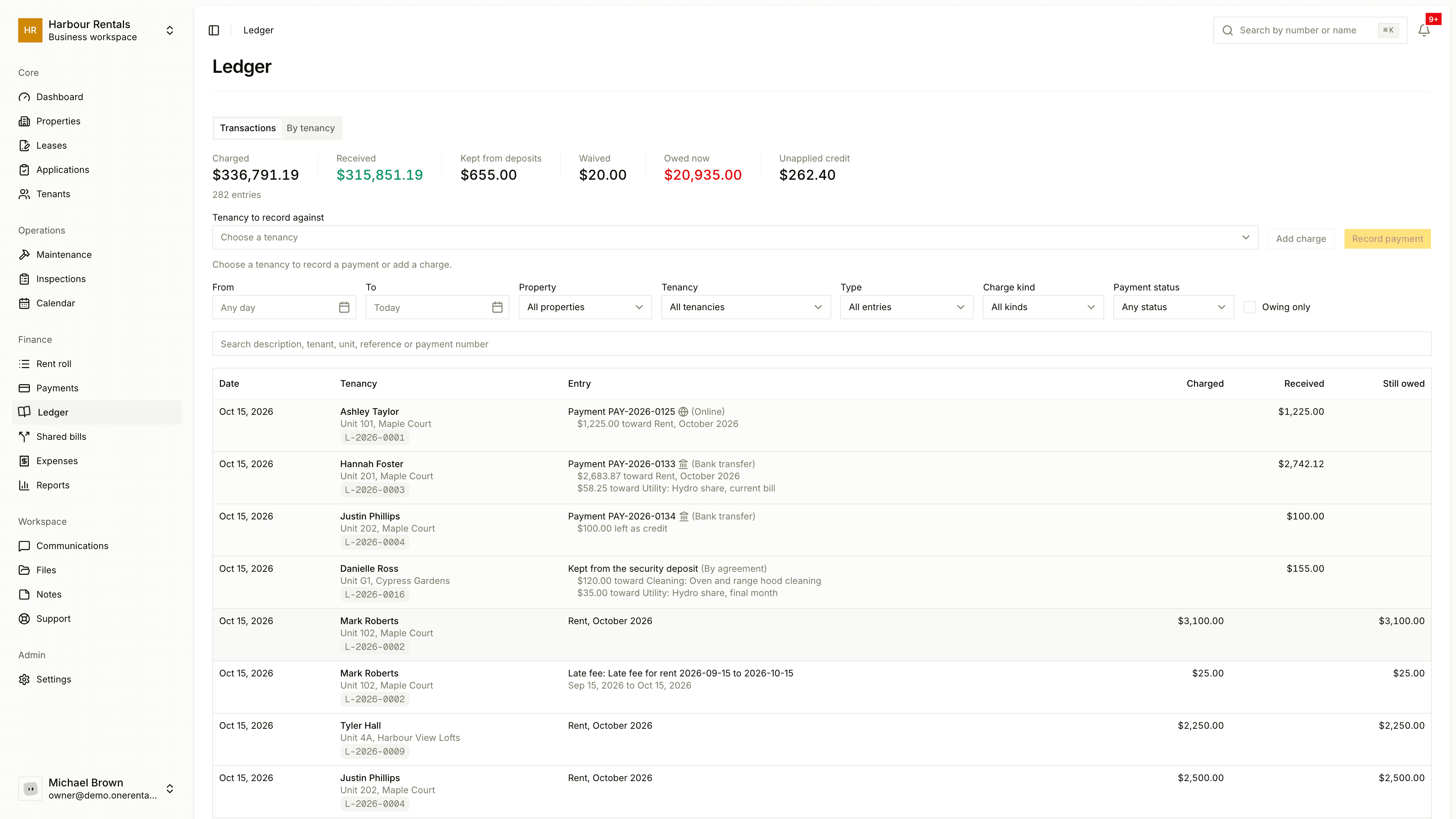The width and height of the screenshot is (1456, 819).
Task: Expand Harbour Rentals workspace switcher
Action: tap(97, 30)
